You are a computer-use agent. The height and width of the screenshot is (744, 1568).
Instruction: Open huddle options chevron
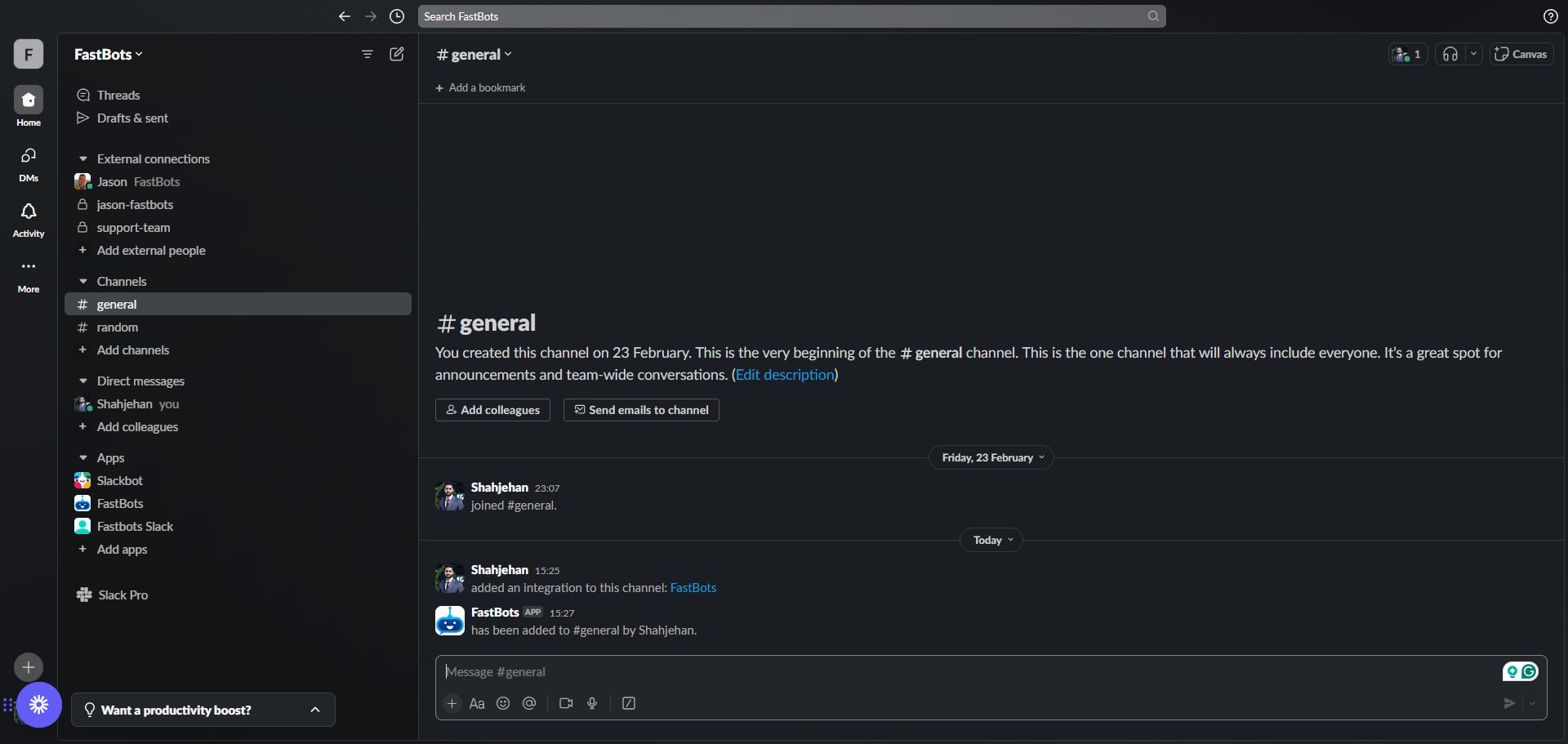pyautogui.click(x=1473, y=54)
